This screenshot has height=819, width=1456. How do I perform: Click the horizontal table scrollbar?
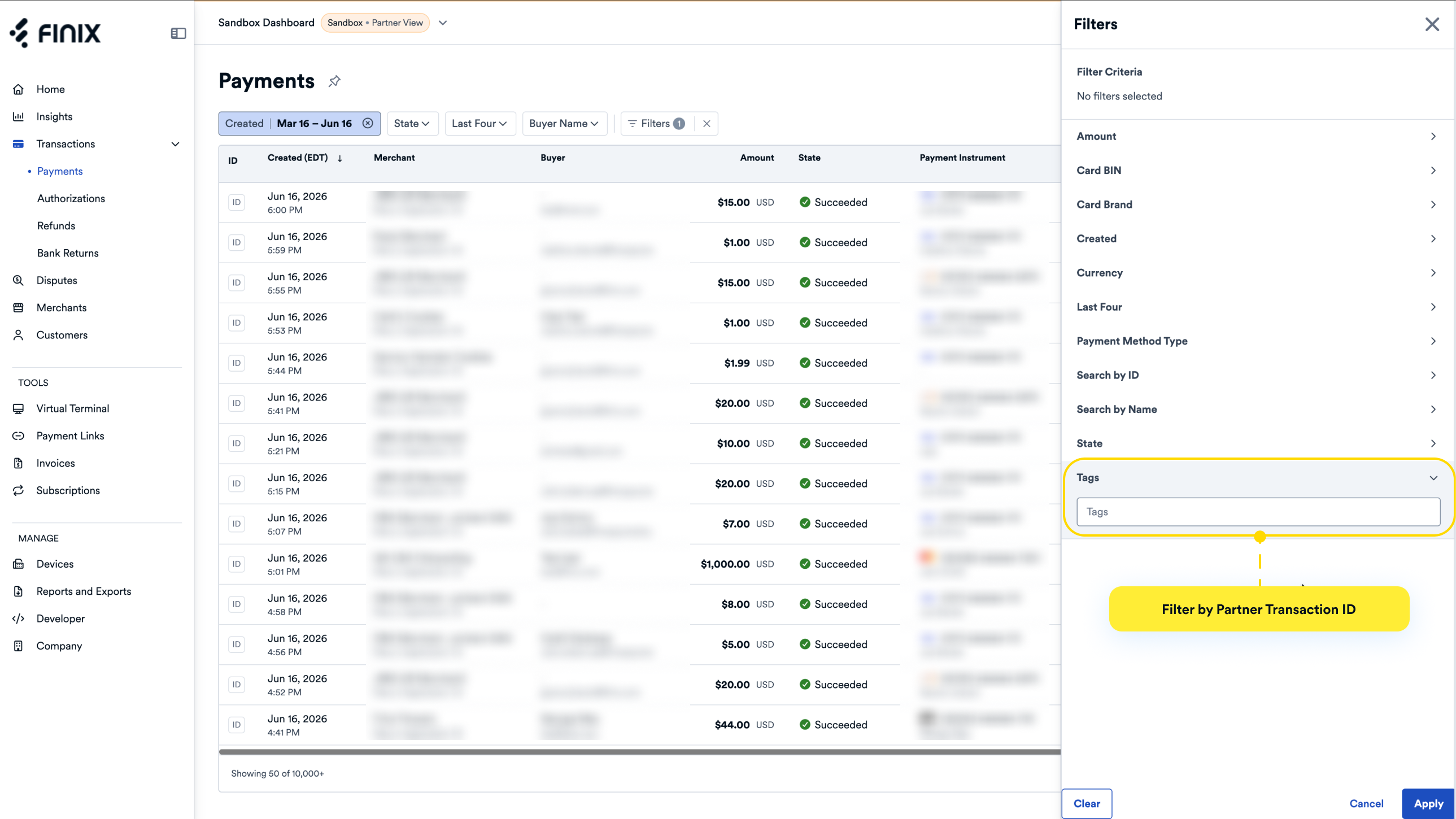[x=639, y=752]
